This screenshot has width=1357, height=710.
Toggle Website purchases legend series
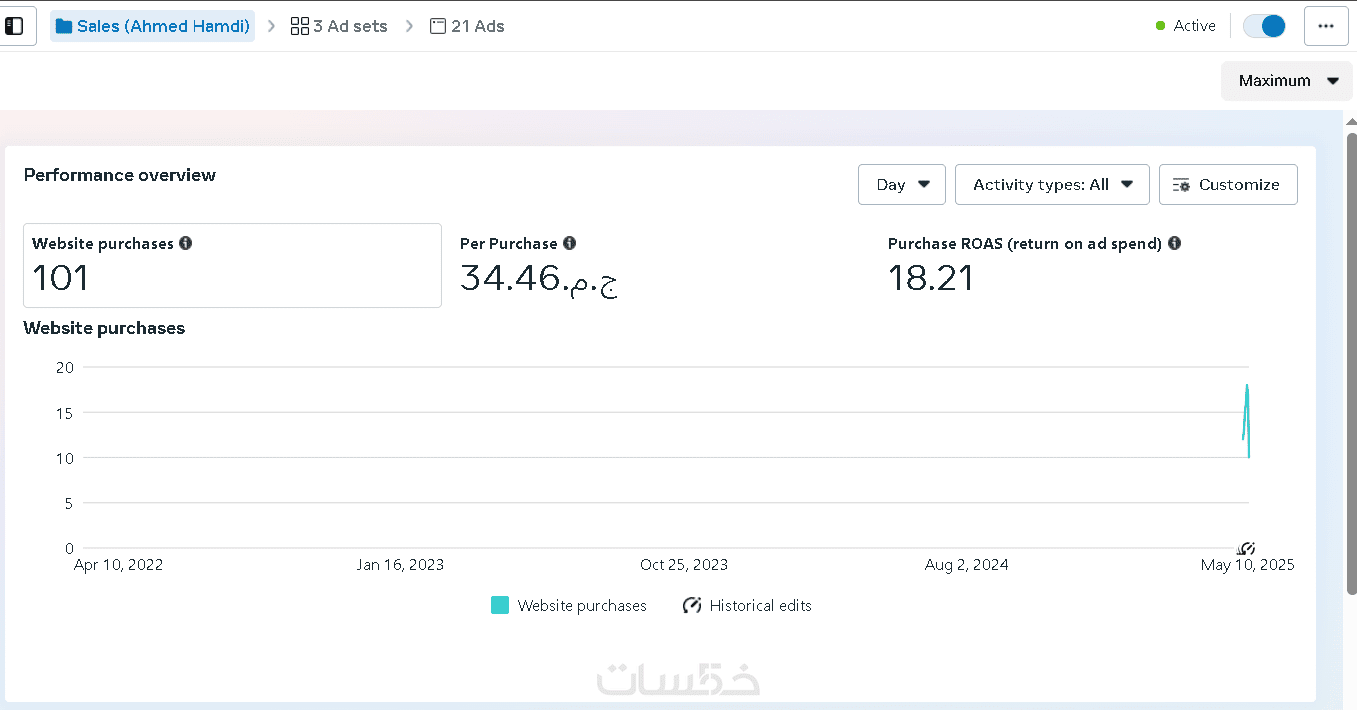[569, 606]
